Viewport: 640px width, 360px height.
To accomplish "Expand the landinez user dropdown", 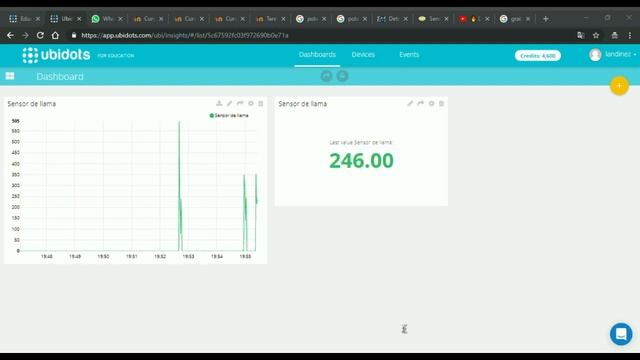I will point(620,54).
